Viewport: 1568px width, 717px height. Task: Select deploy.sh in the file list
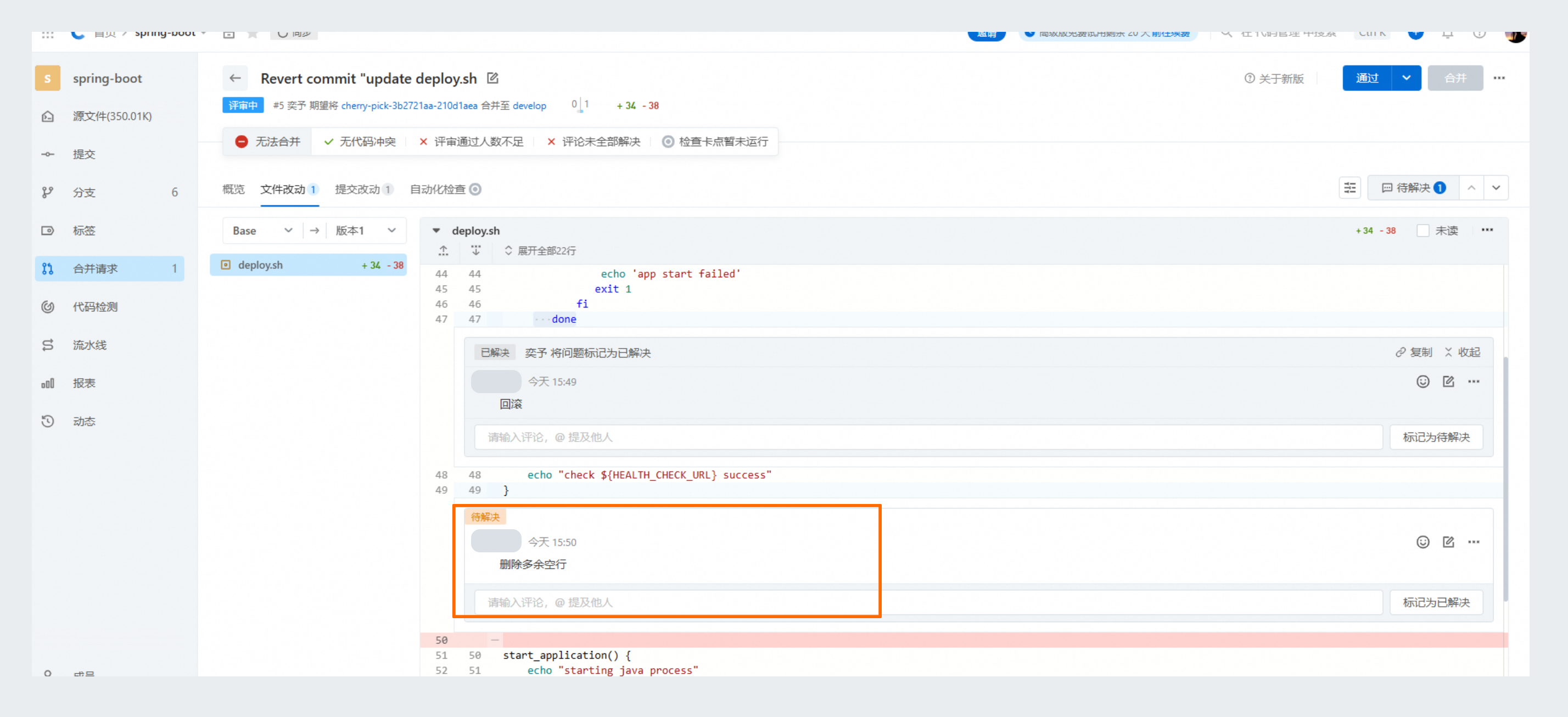click(x=309, y=265)
